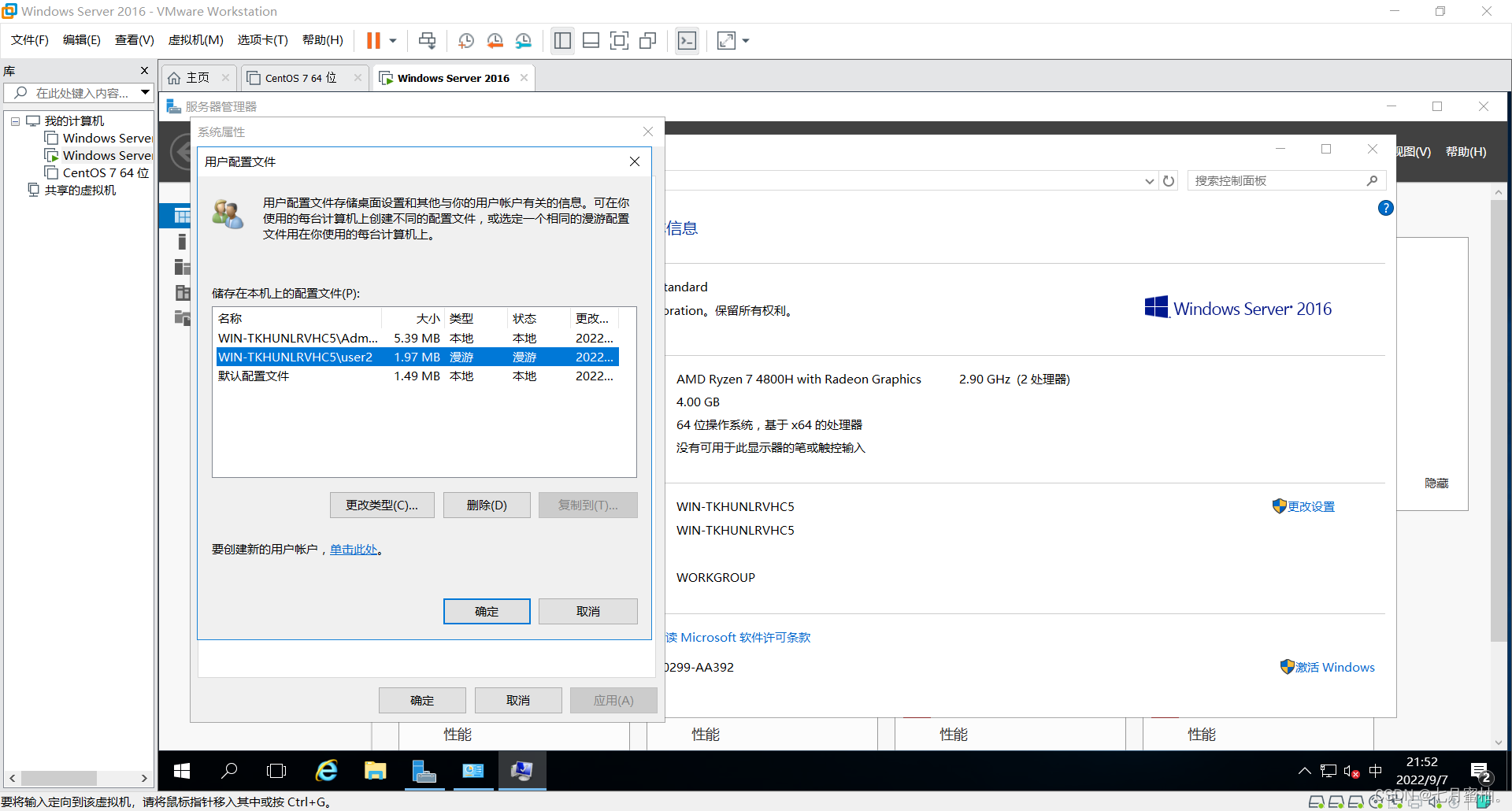Take a snapshot of this virtual machine
This screenshot has width=1512, height=811.
(466, 40)
